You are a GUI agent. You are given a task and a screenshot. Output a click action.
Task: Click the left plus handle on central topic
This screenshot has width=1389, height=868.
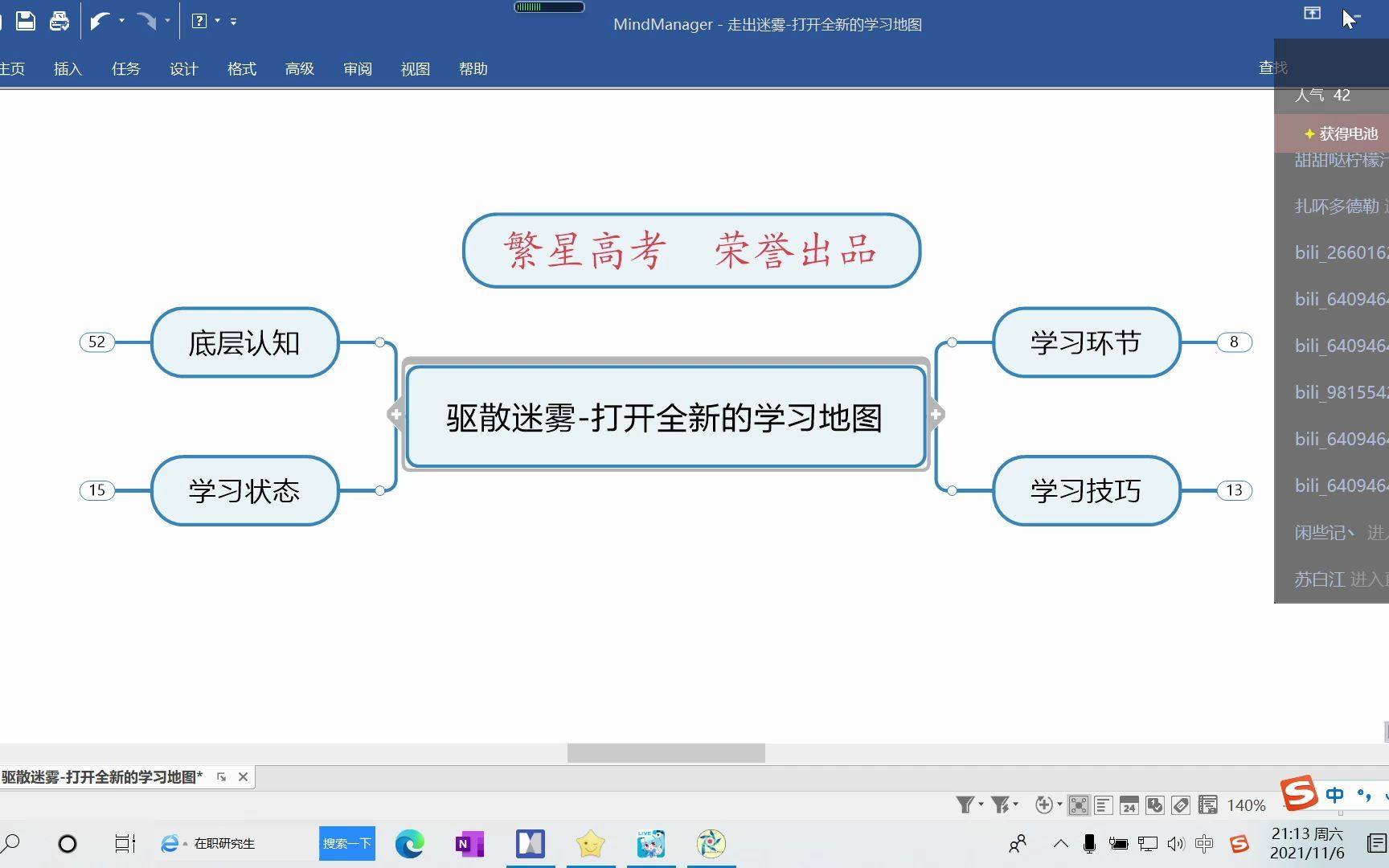pyautogui.click(x=395, y=415)
